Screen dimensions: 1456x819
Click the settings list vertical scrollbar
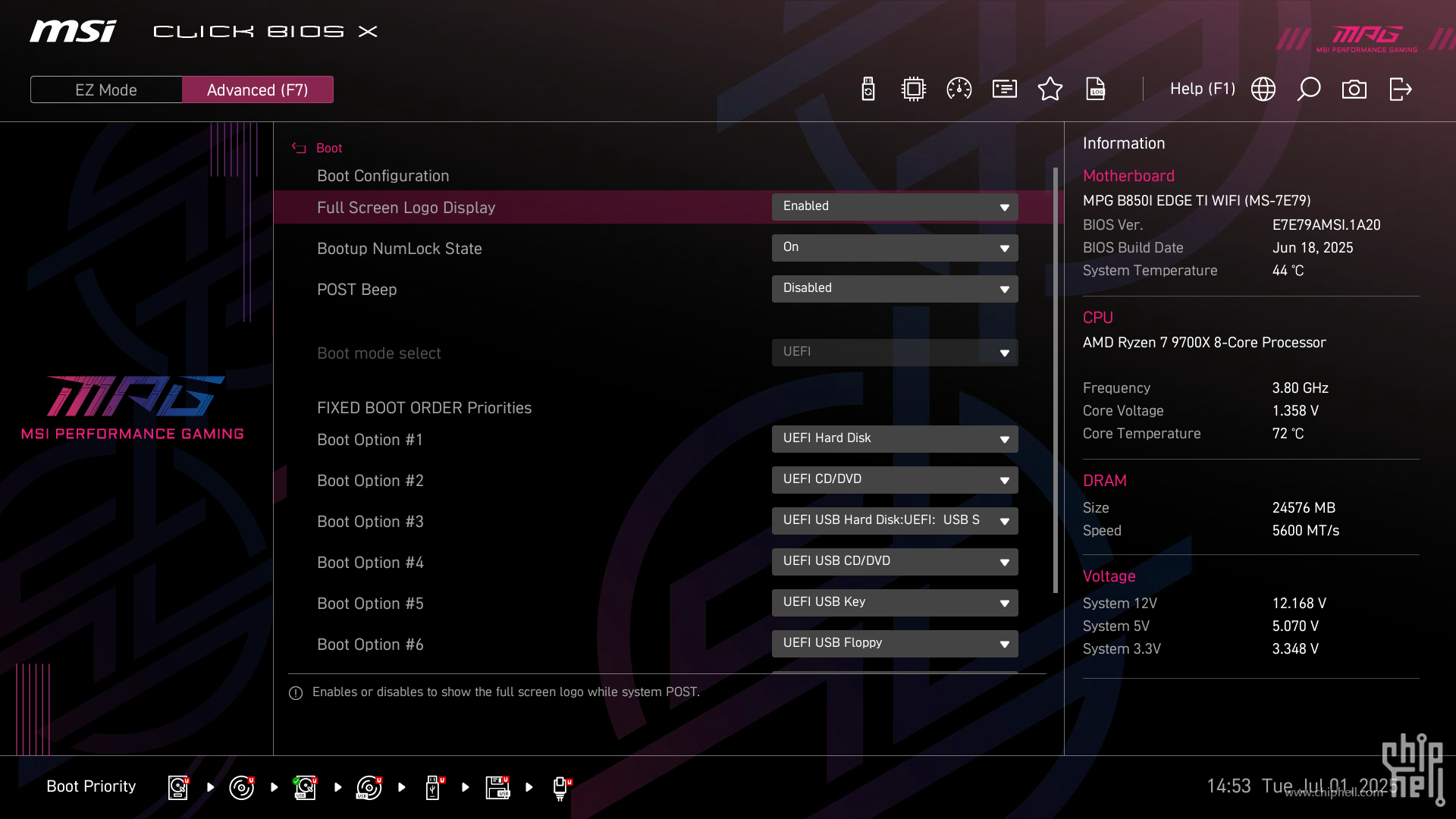1055,380
